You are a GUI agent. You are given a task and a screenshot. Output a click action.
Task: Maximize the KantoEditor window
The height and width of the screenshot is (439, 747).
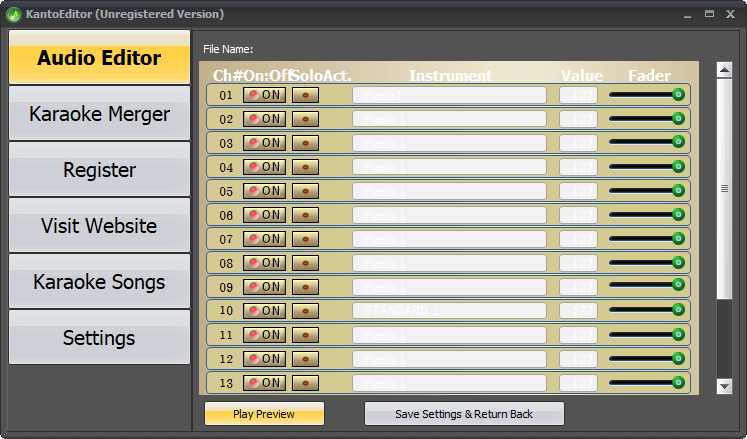point(709,14)
